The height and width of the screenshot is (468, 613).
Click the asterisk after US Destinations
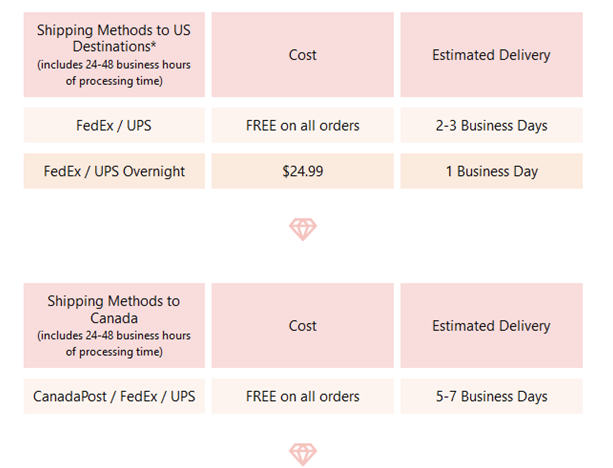153,45
